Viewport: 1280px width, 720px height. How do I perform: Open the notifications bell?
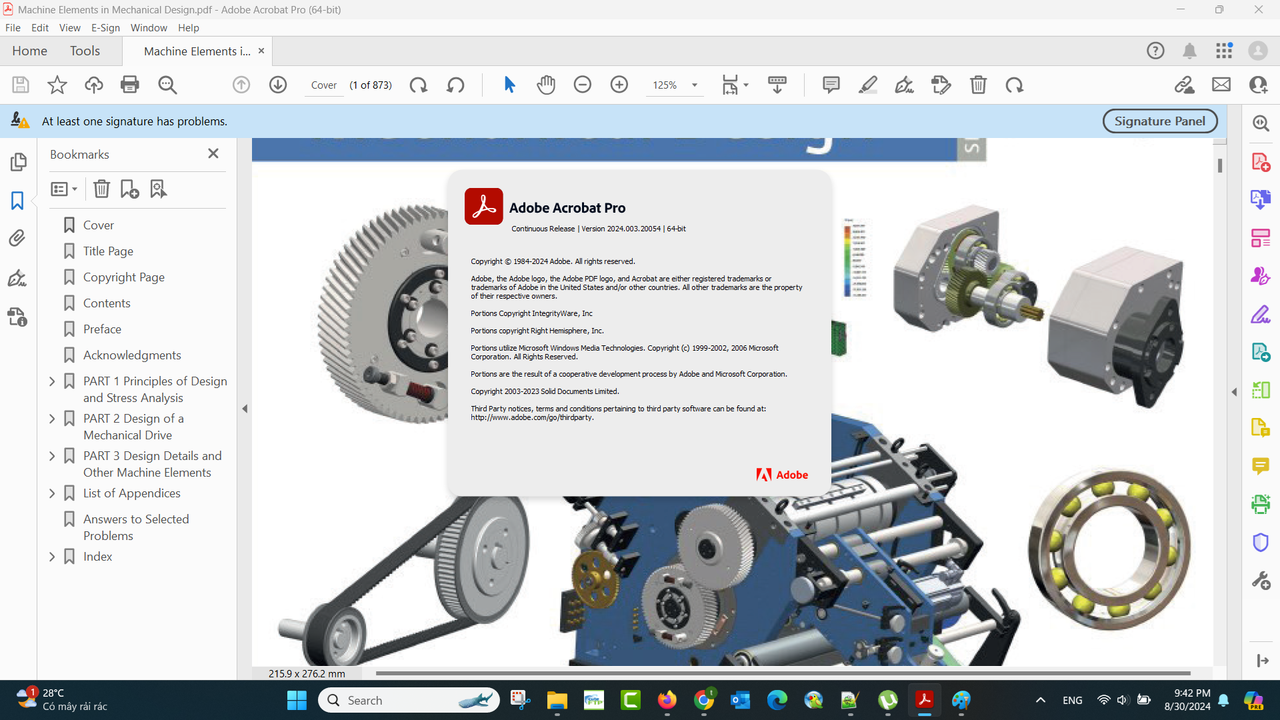point(1190,51)
